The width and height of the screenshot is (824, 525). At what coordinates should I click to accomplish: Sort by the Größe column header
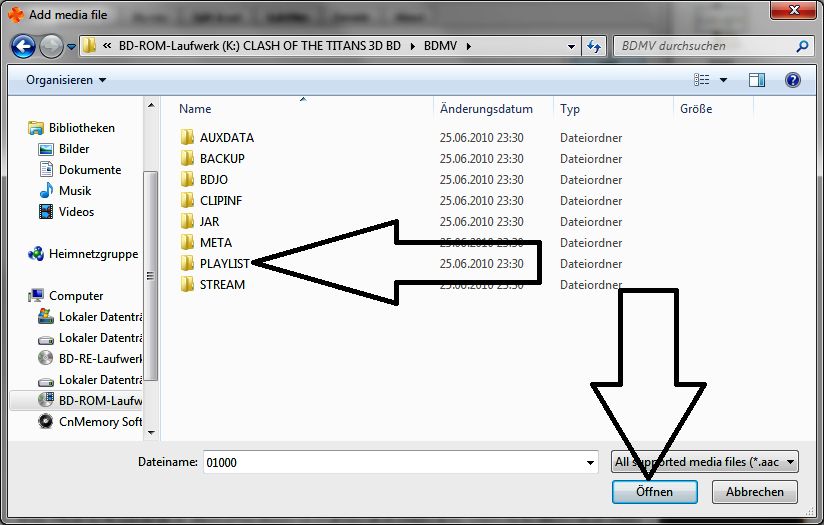click(x=696, y=109)
